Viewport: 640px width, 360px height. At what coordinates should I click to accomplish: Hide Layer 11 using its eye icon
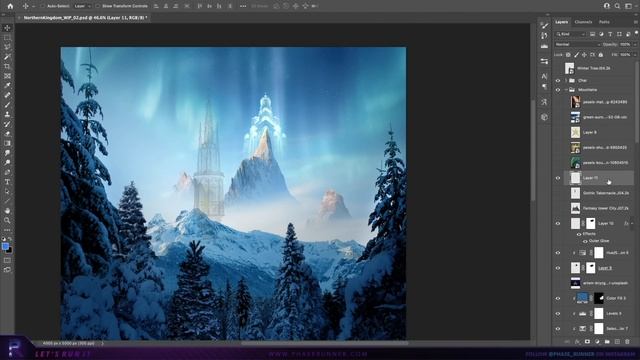click(558, 178)
